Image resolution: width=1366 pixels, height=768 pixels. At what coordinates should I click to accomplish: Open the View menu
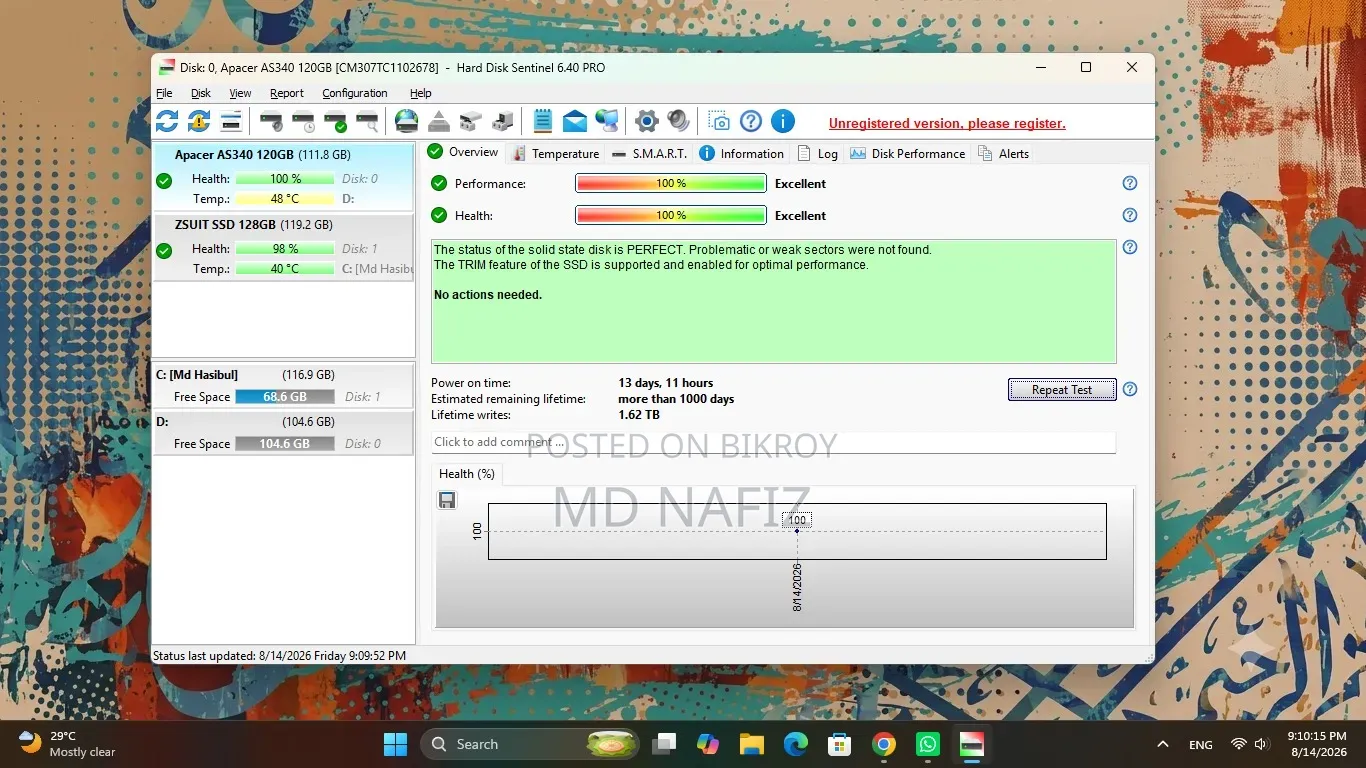(x=240, y=93)
